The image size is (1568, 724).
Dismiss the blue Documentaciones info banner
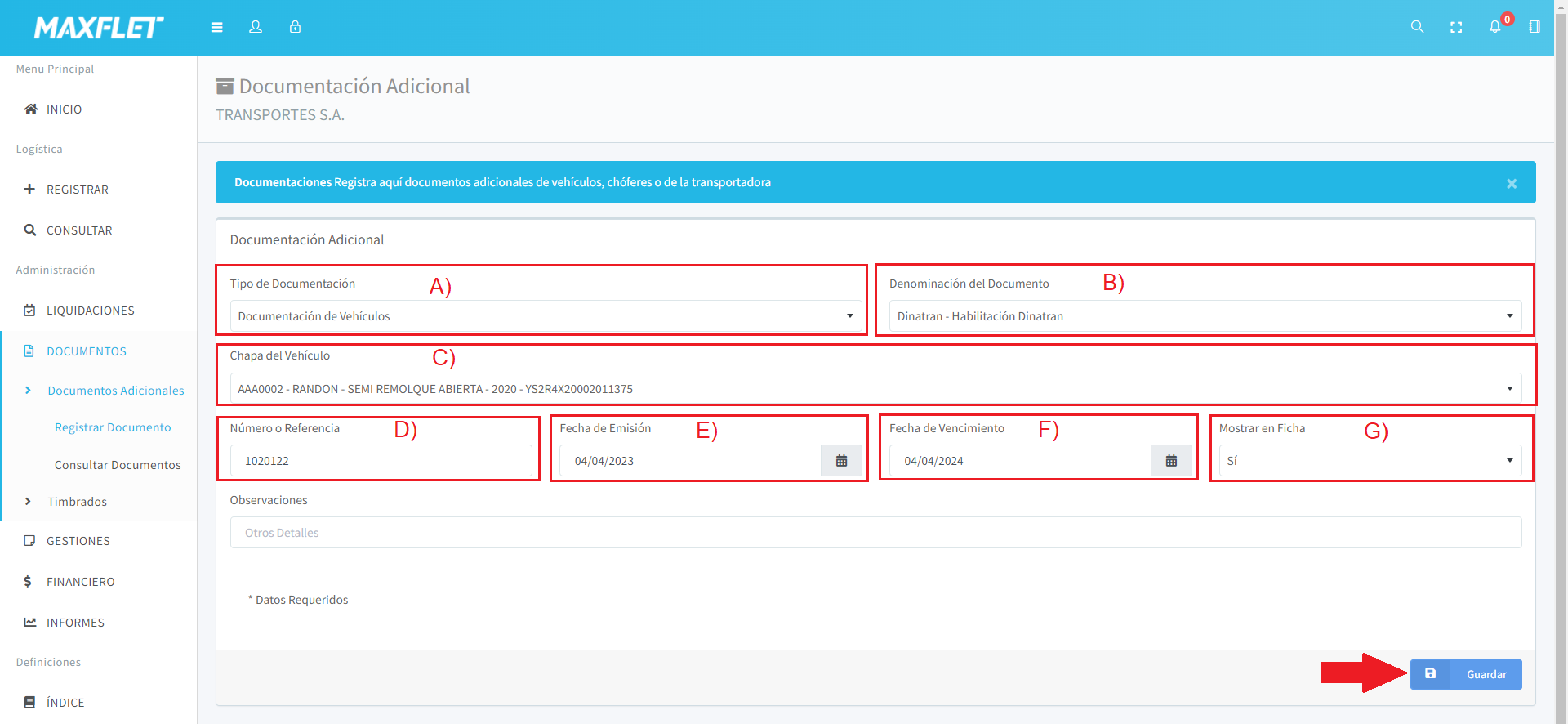(x=1512, y=183)
